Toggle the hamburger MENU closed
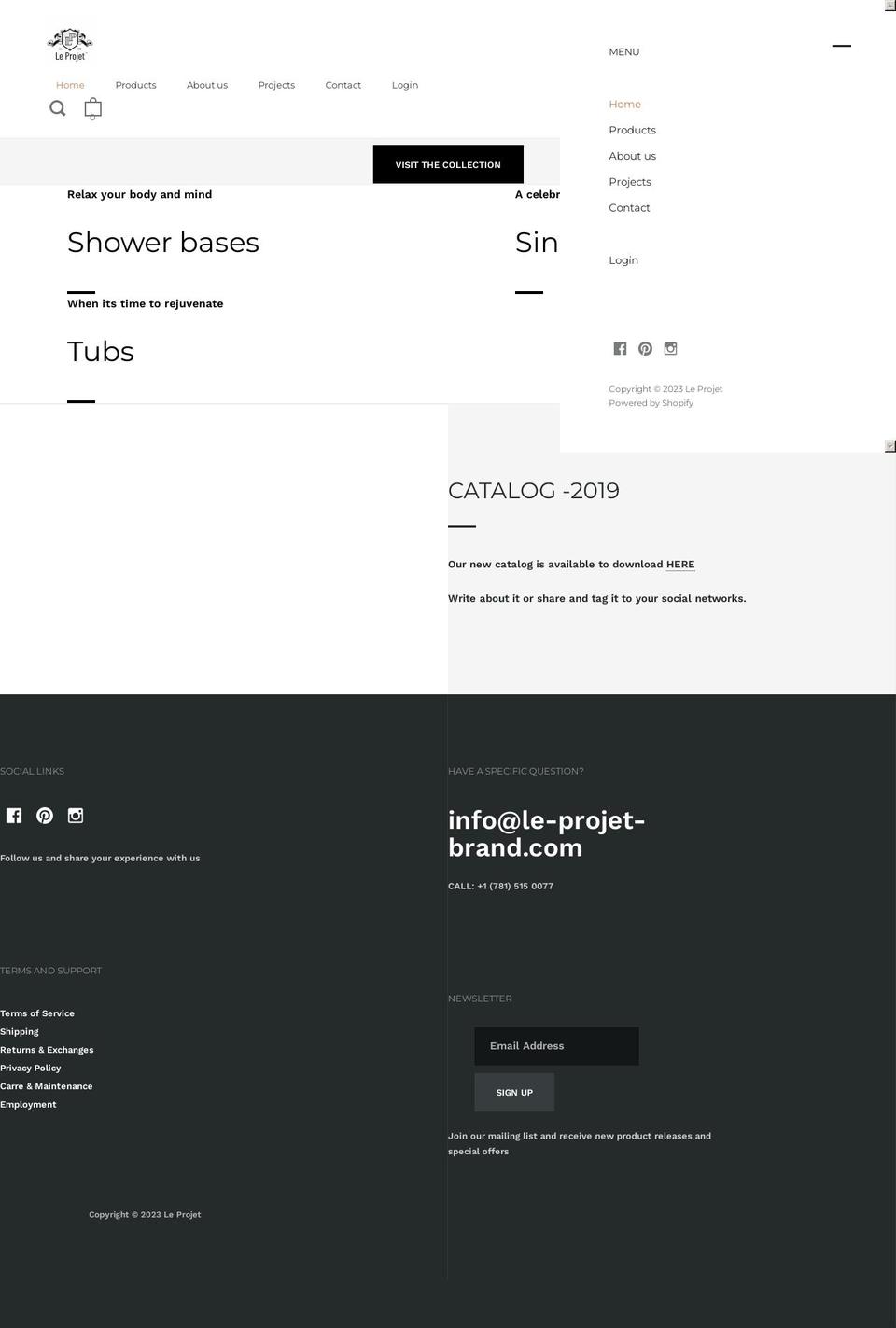 point(841,45)
